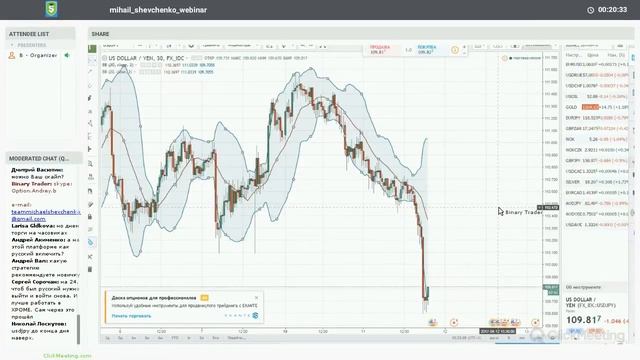Select the lock drawings icon in chart sidebar
The image size is (640, 360).
click(x=90, y=217)
